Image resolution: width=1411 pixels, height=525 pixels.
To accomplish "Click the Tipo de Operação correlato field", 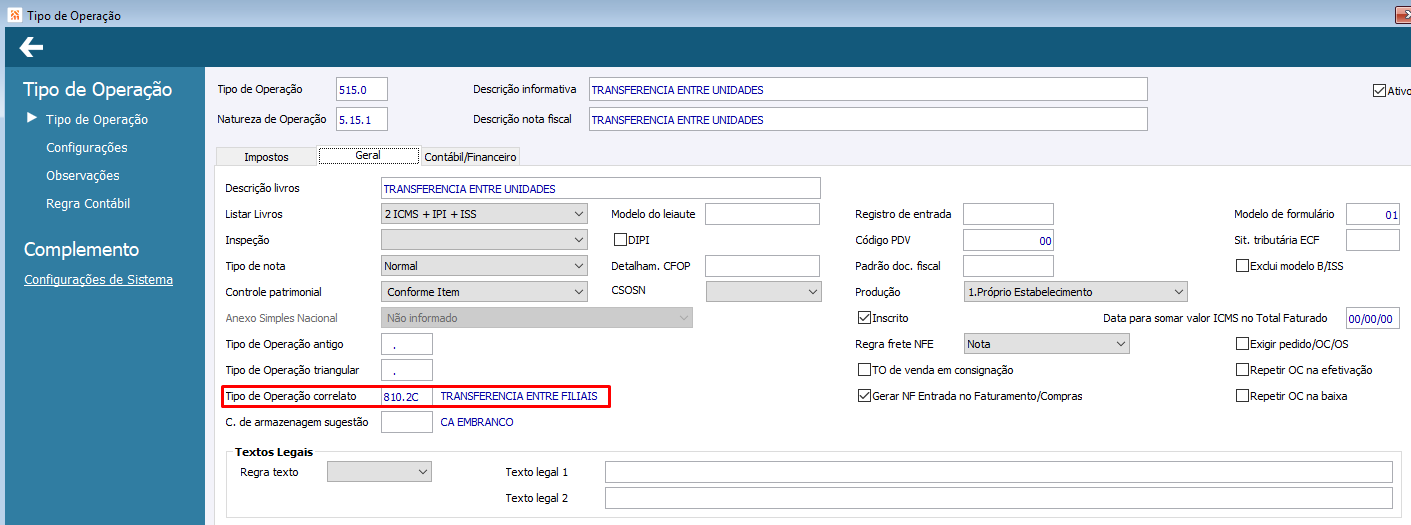I will tap(407, 396).
